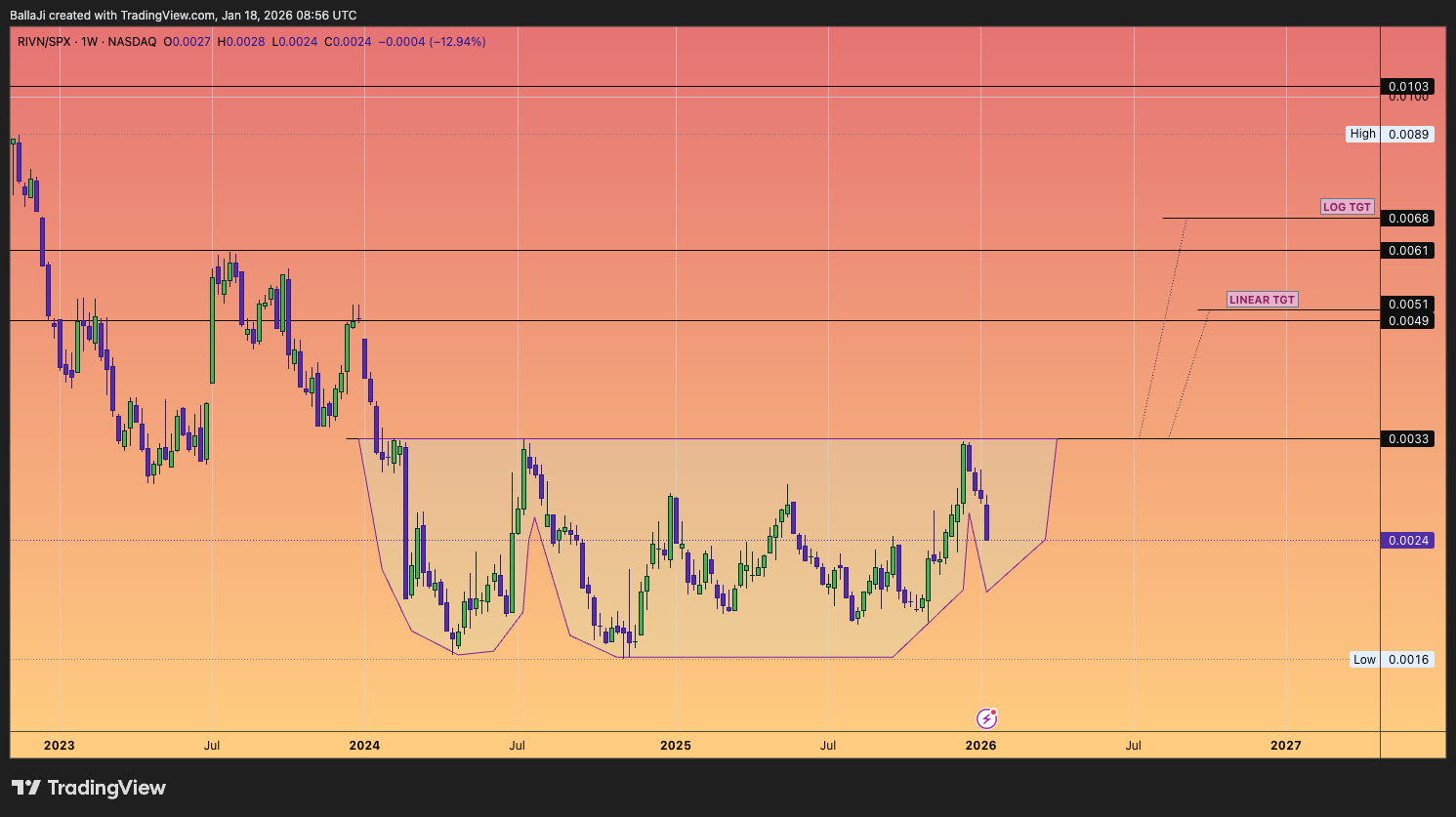Click the 1W interval text
The width and height of the screenshot is (1456, 817).
point(90,42)
